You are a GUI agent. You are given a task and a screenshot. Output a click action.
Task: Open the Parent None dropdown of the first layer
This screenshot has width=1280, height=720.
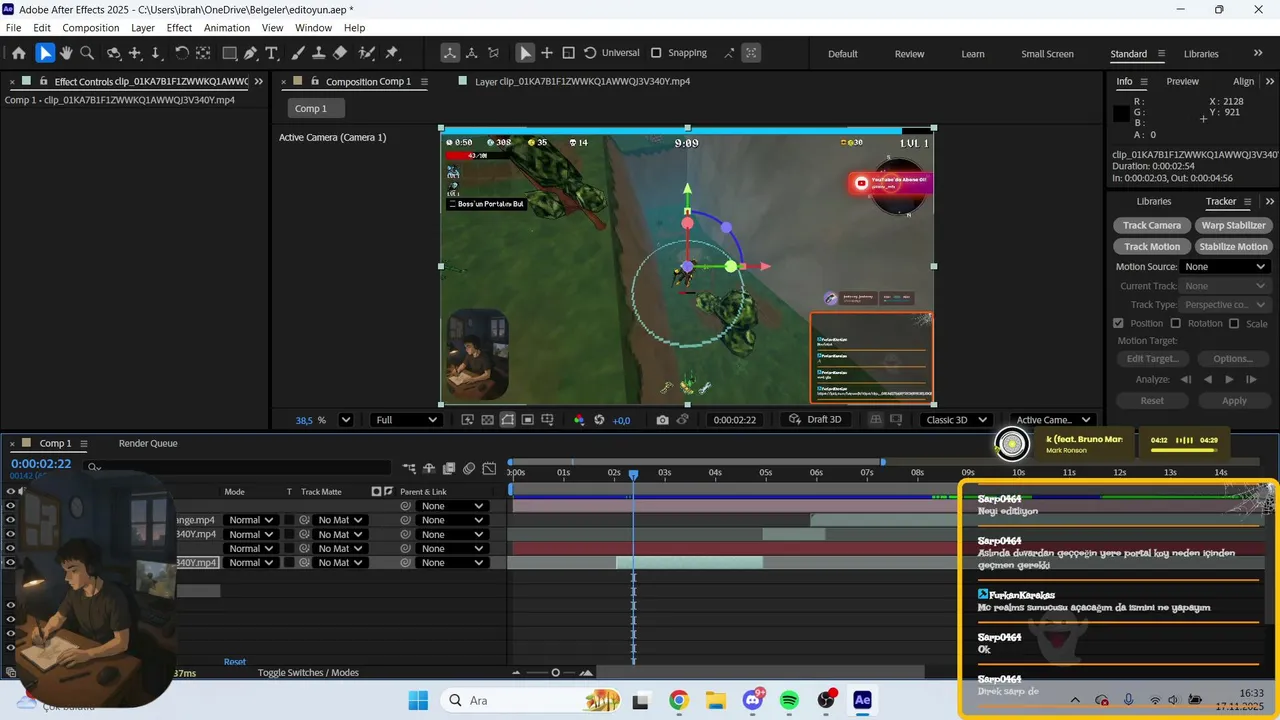452,506
